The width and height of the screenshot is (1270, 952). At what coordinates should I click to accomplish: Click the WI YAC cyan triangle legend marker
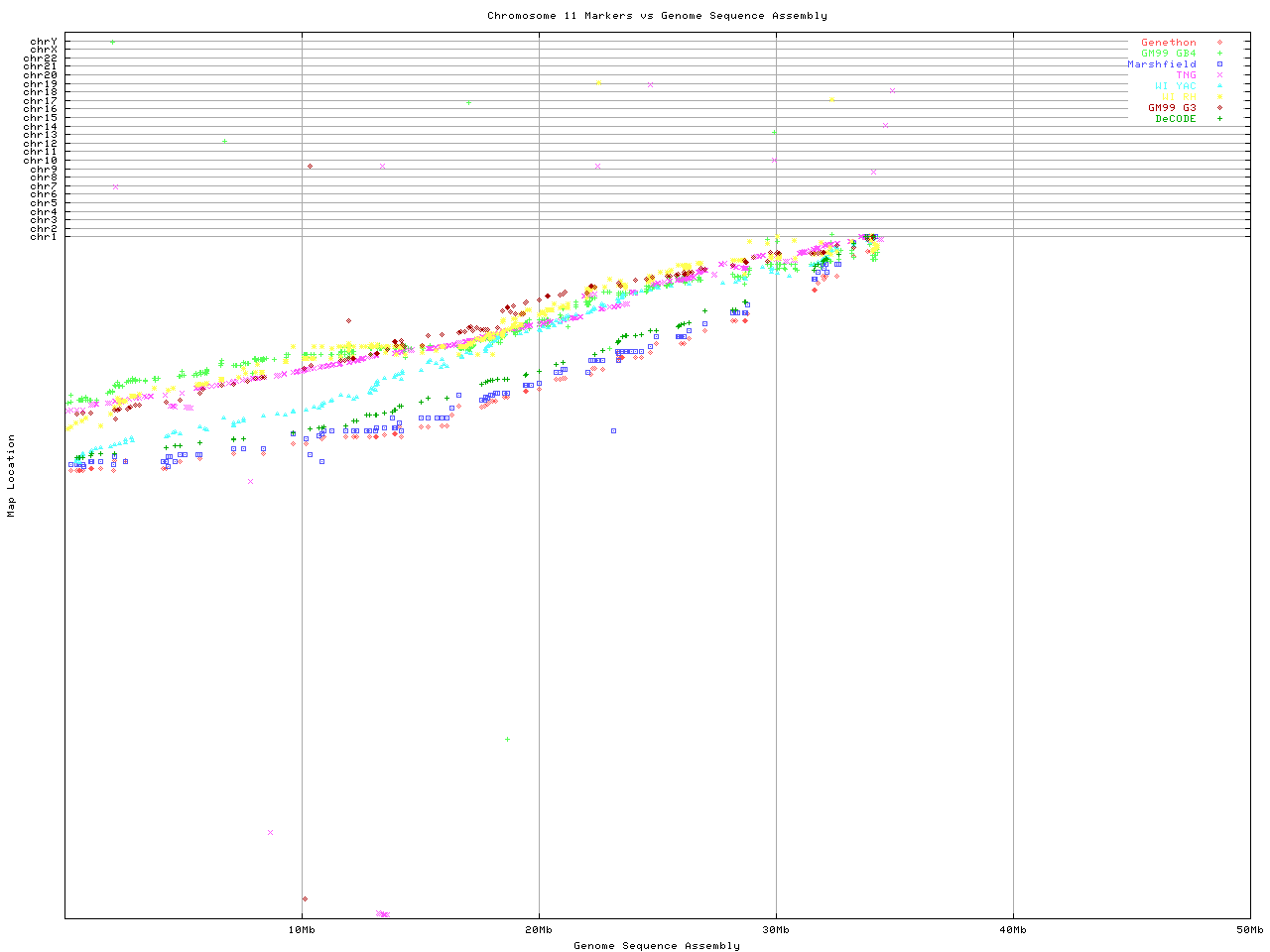(x=1219, y=86)
